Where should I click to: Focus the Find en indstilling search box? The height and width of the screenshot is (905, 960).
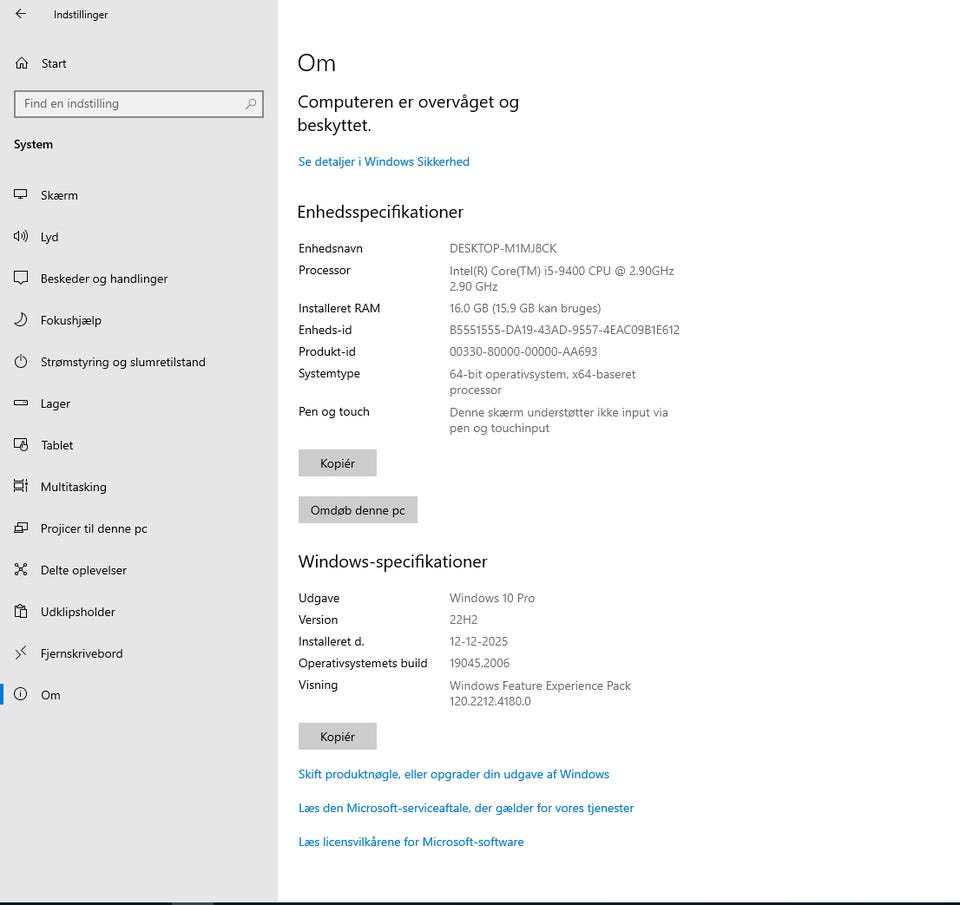(138, 103)
